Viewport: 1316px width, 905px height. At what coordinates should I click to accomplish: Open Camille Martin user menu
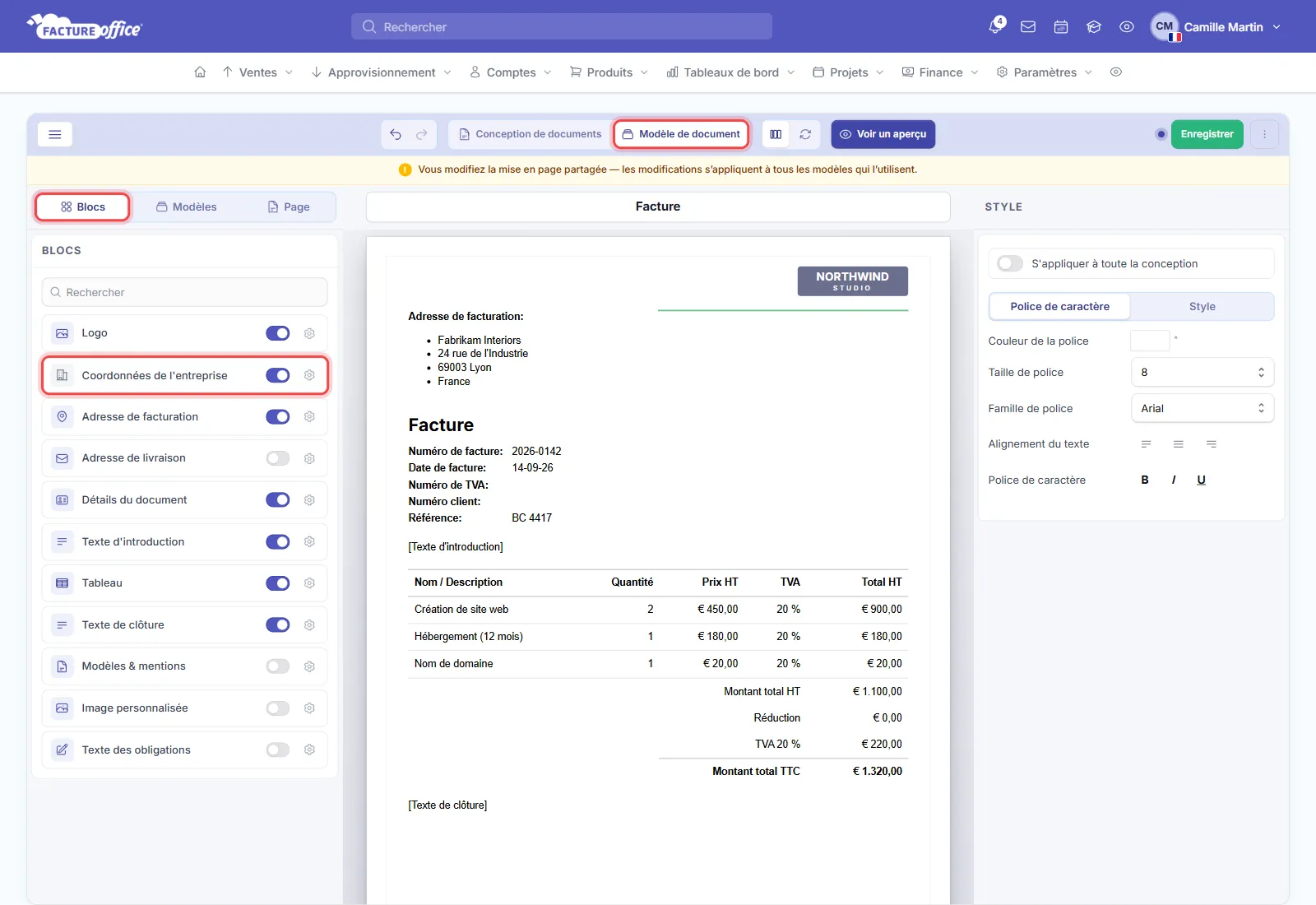pos(1216,26)
